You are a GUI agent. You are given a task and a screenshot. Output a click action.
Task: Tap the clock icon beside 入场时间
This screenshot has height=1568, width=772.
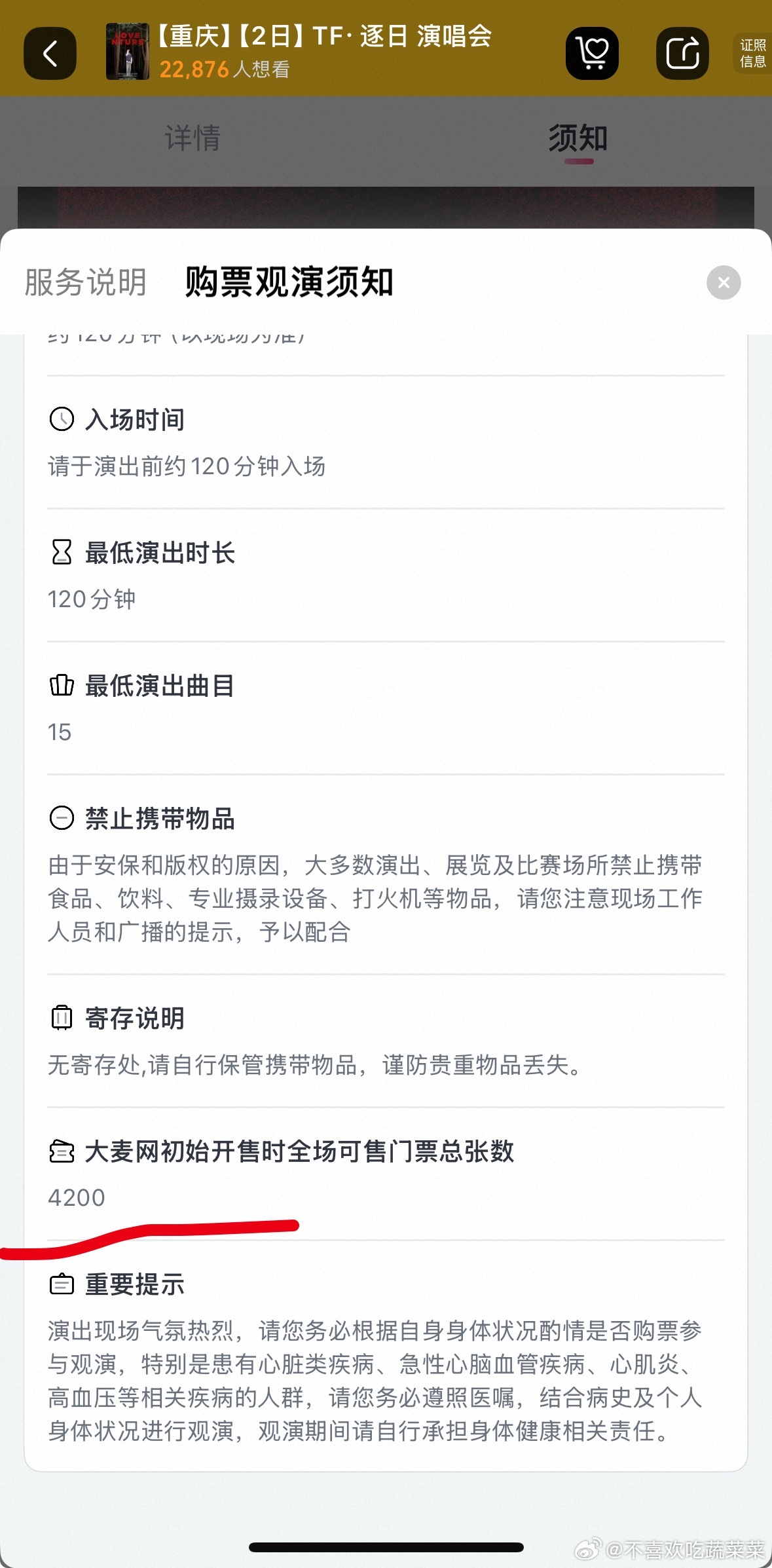pos(62,419)
